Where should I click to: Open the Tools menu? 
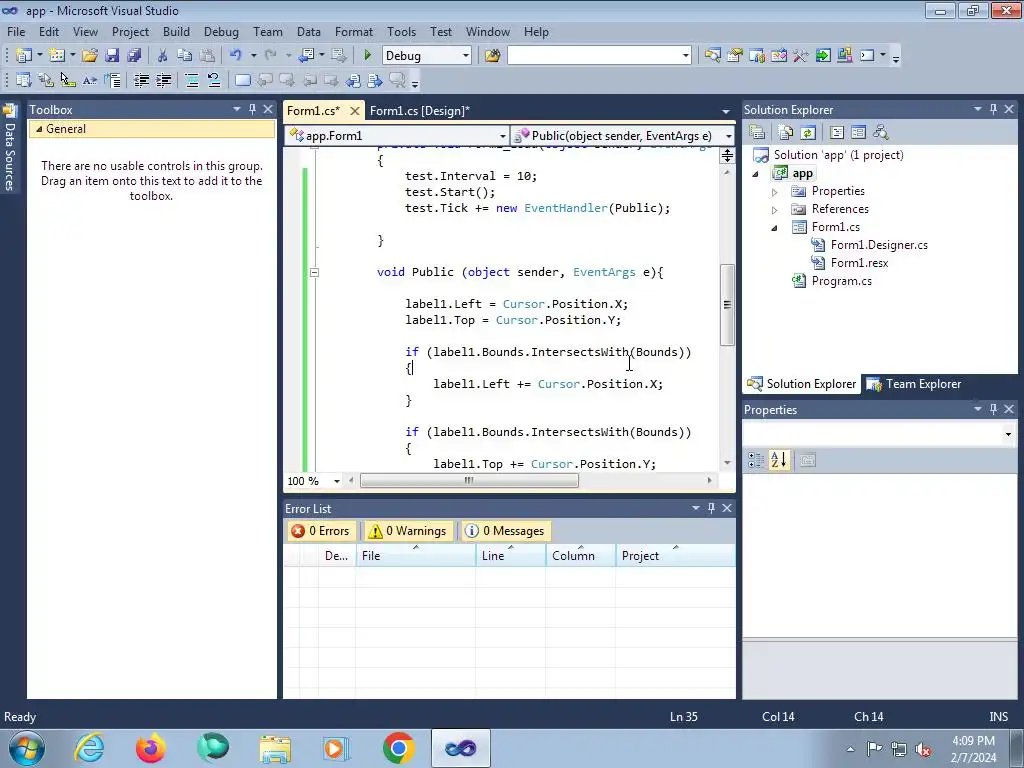pos(401,31)
